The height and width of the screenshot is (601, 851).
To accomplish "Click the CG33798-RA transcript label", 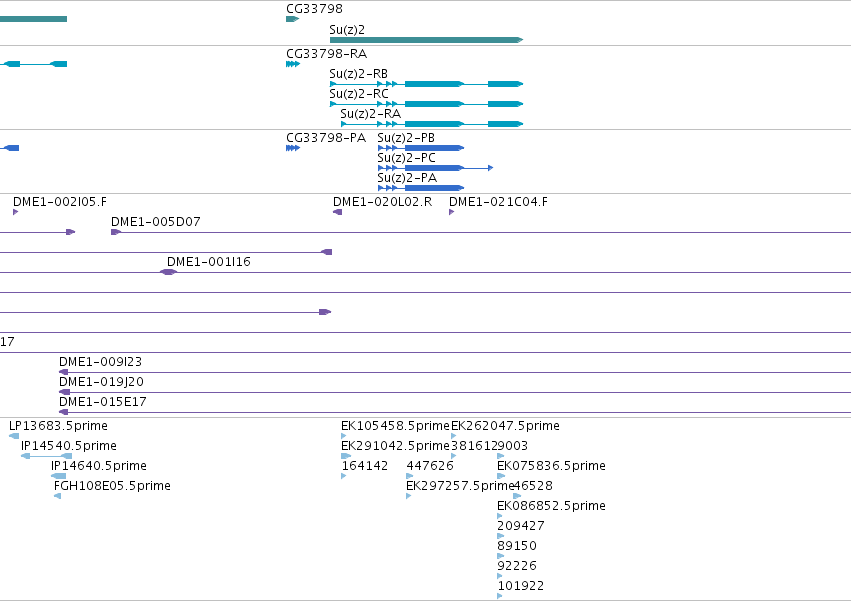I will 326,54.
